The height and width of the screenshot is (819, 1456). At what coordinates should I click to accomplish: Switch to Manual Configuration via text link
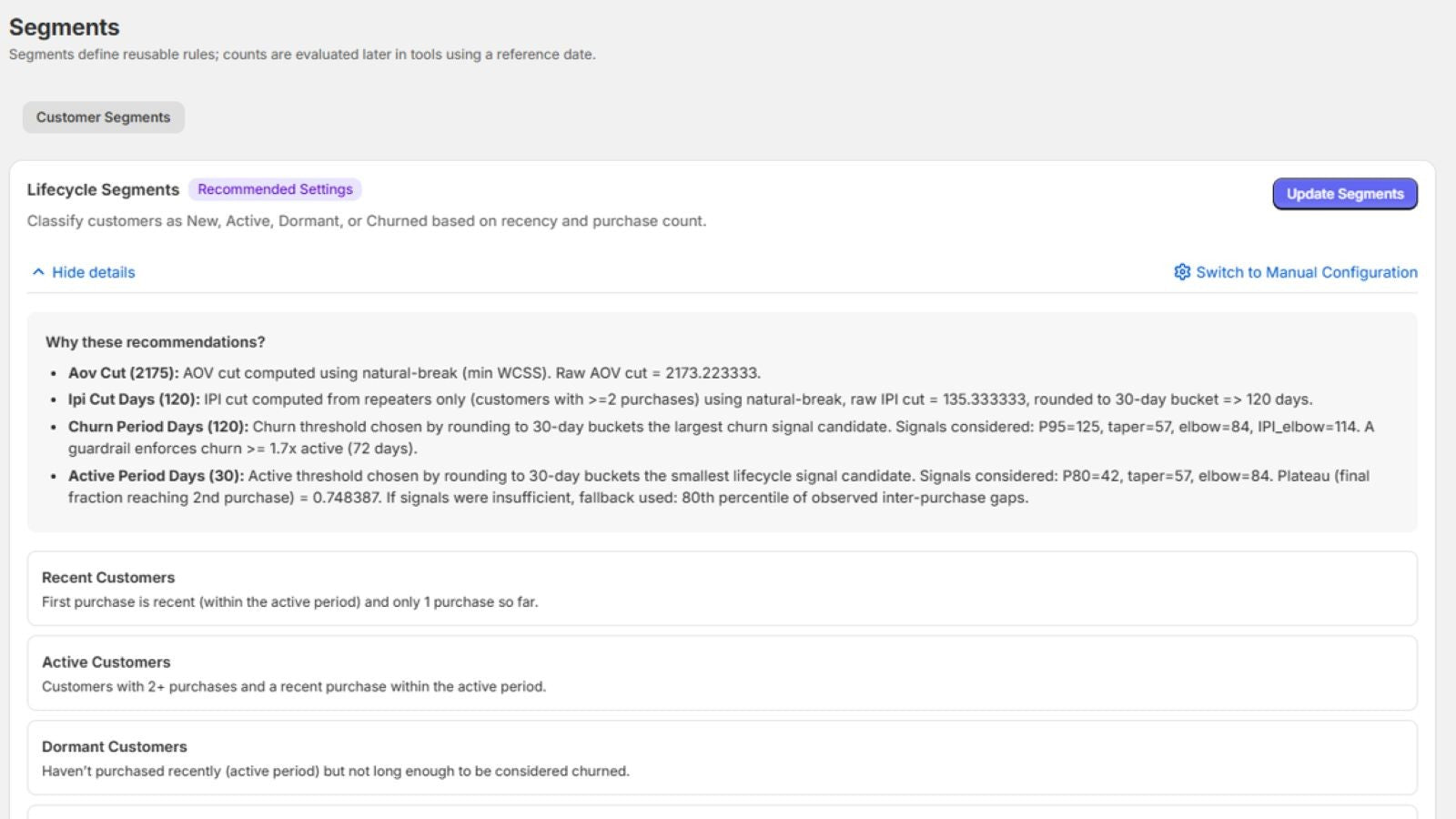(x=1306, y=272)
